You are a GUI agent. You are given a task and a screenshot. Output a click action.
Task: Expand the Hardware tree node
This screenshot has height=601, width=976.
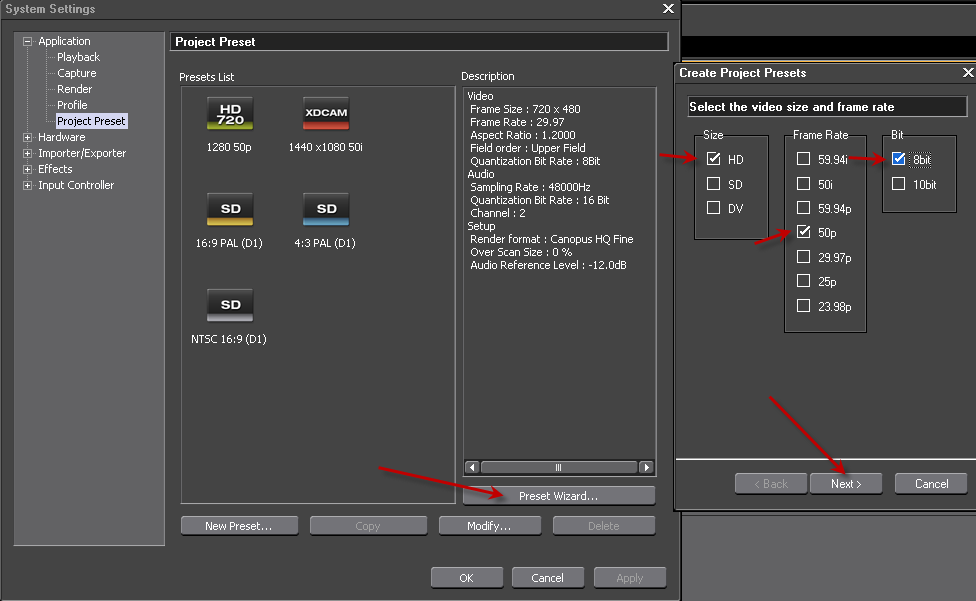tap(28, 137)
